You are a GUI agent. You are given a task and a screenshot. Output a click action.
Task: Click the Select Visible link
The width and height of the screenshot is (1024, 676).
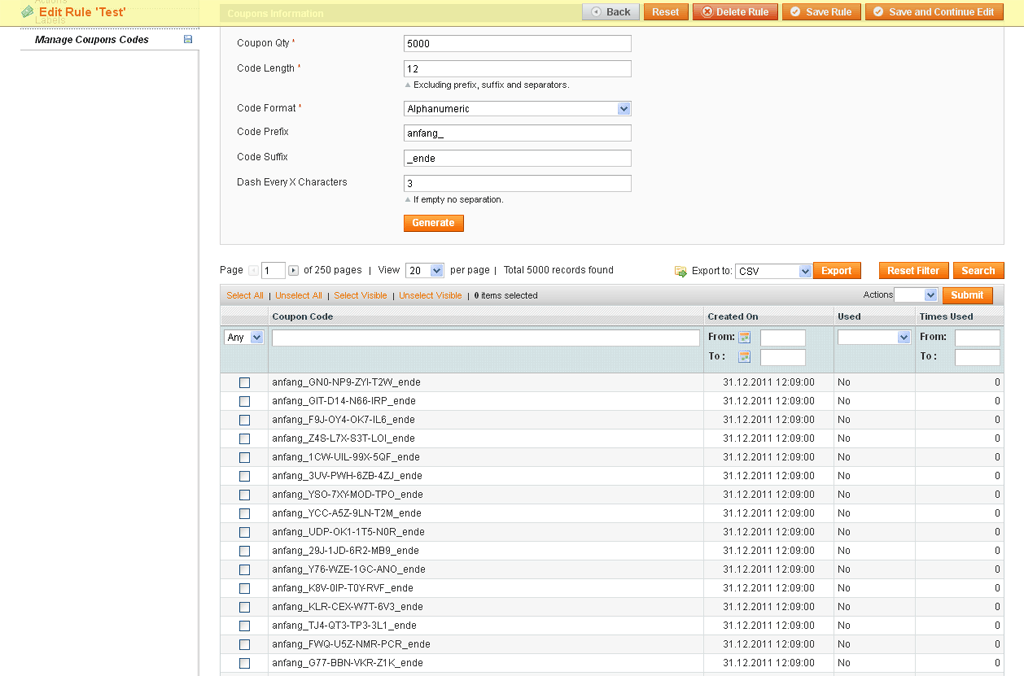point(360,296)
